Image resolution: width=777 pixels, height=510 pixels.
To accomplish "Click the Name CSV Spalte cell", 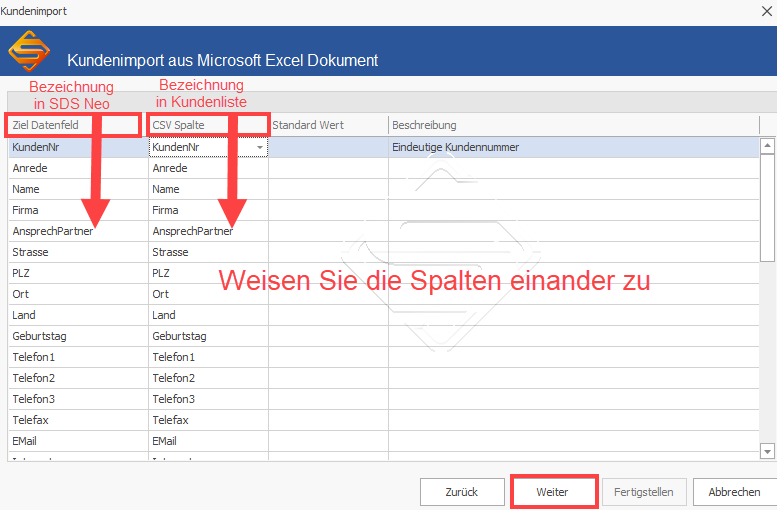I will tap(208, 189).
